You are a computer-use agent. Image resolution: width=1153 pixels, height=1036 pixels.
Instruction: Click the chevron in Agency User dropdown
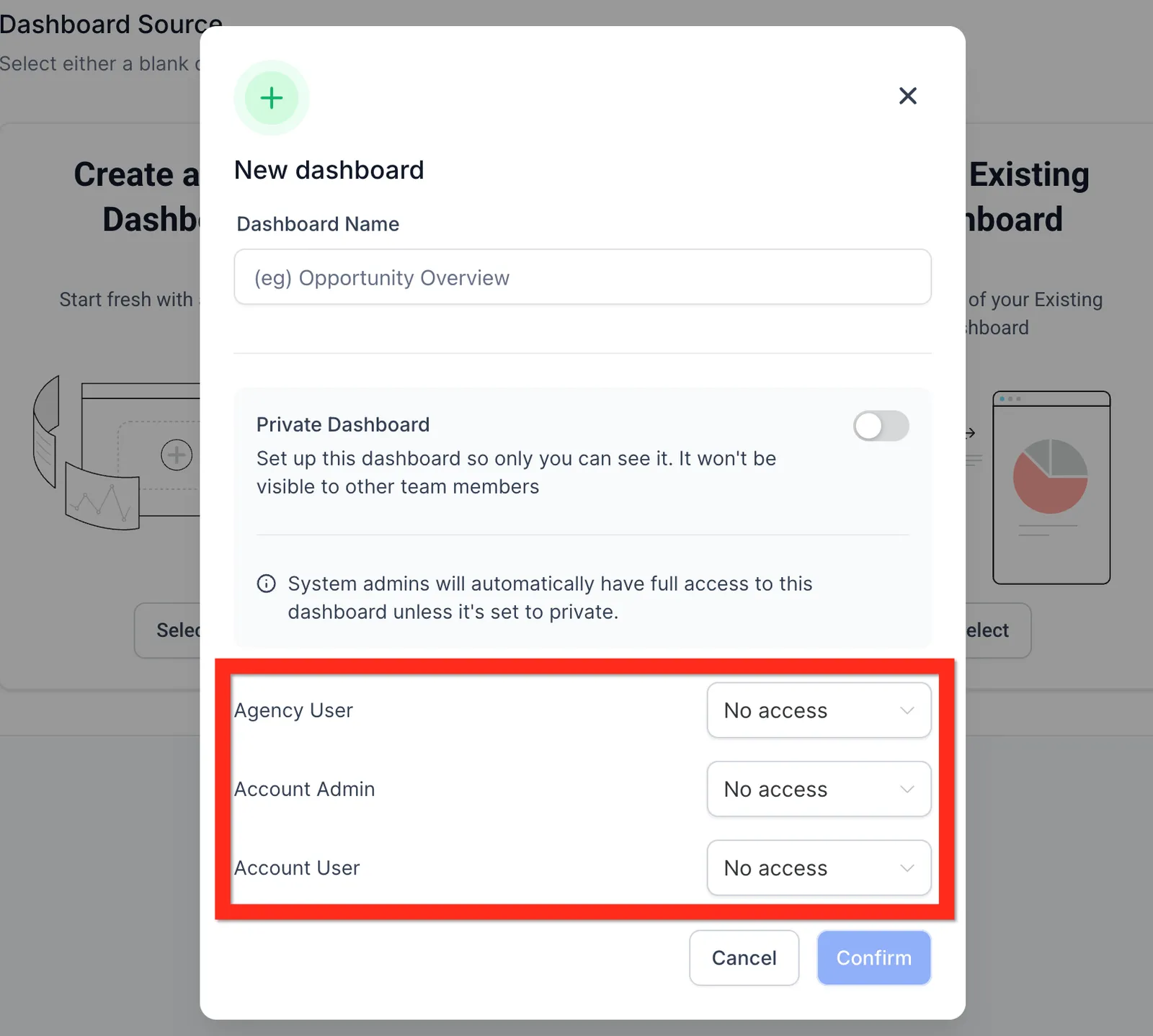[907, 710]
